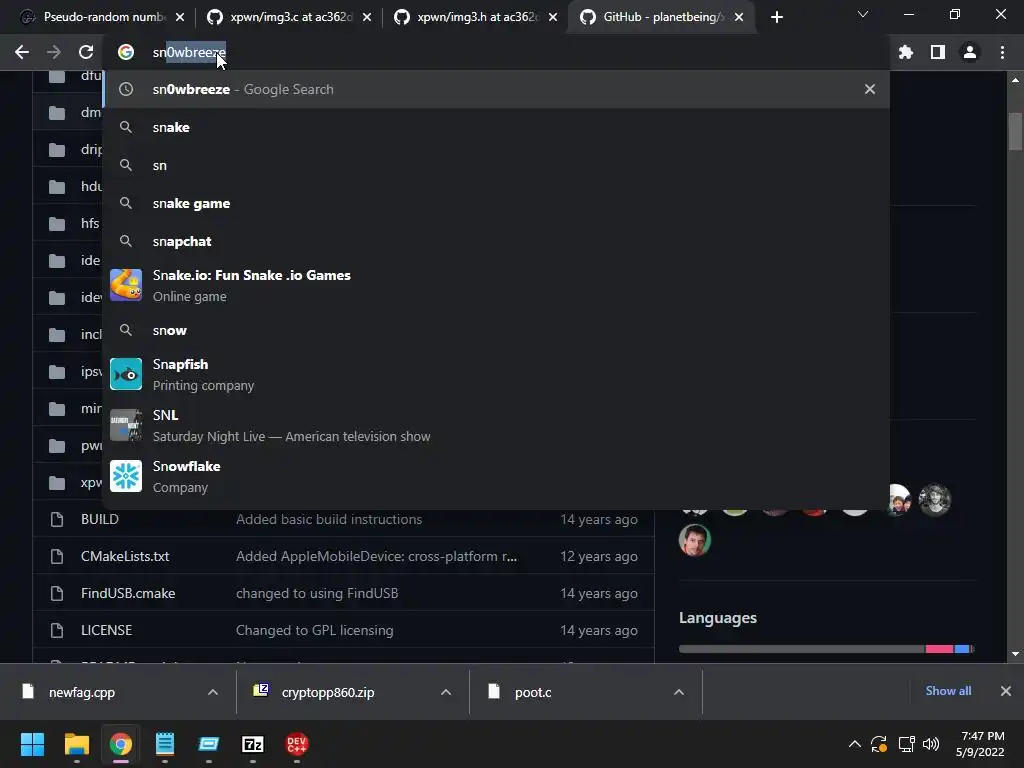Open the SNL thumbnail suggestion
Screen dimensions: 1024x768
[x=126, y=425]
